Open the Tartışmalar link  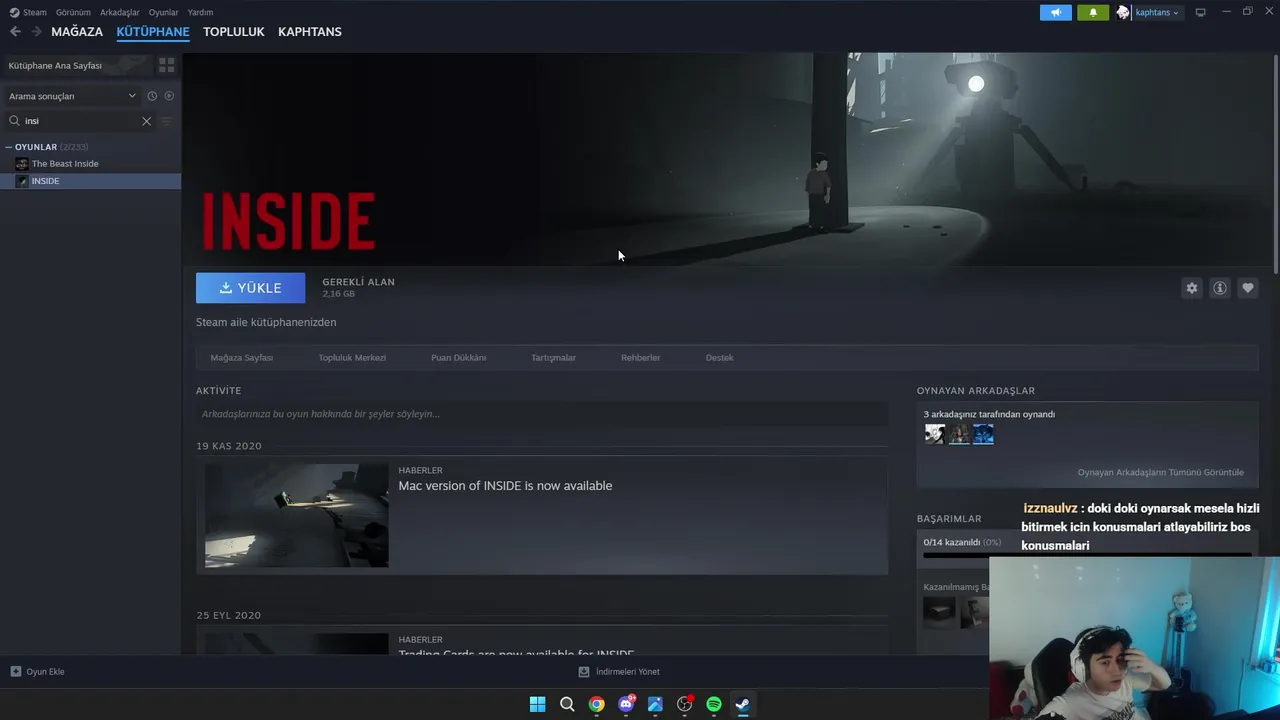point(553,358)
